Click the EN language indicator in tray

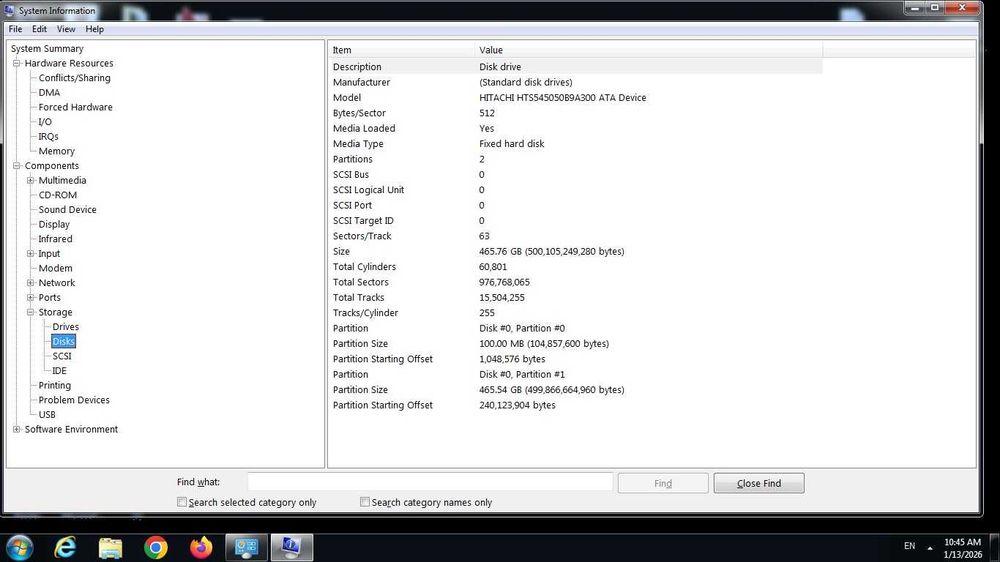click(x=909, y=546)
